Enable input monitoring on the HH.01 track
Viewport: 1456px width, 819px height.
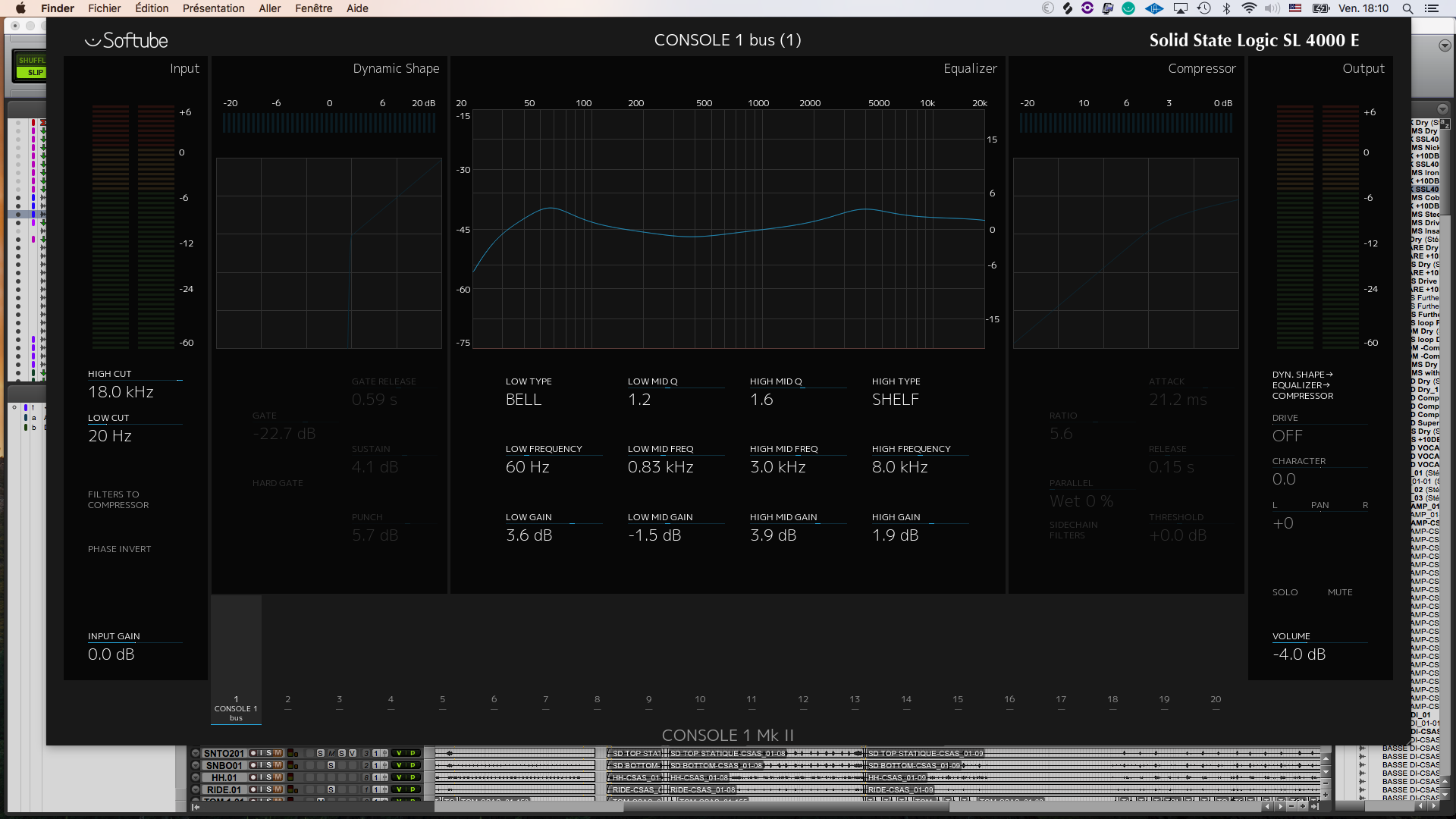[x=260, y=777]
